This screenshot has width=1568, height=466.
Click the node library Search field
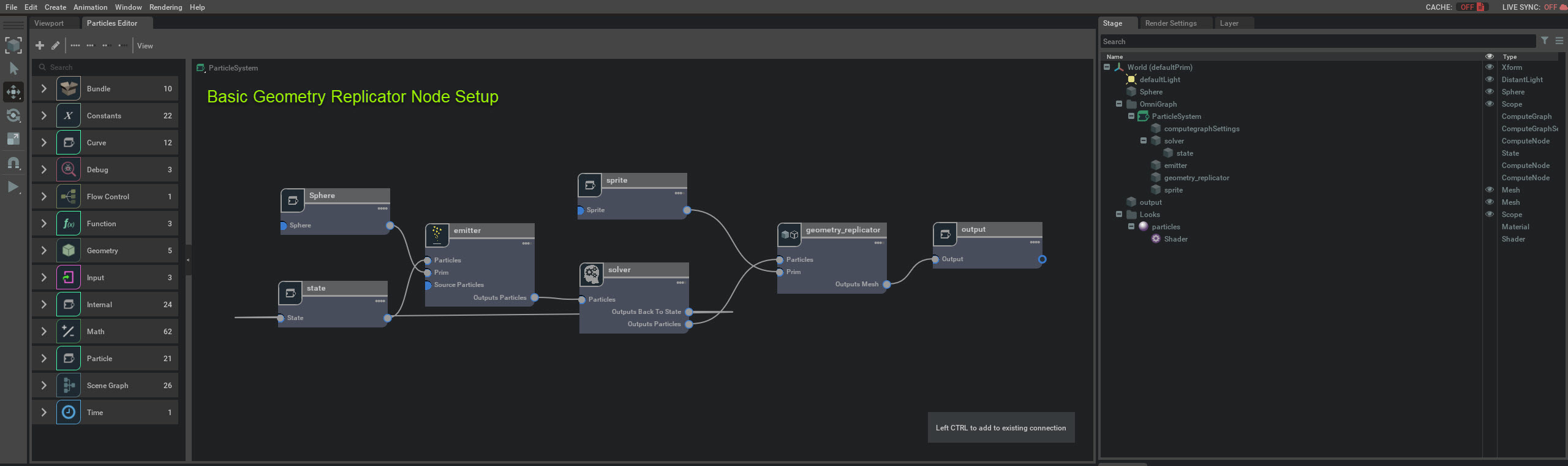click(x=108, y=67)
